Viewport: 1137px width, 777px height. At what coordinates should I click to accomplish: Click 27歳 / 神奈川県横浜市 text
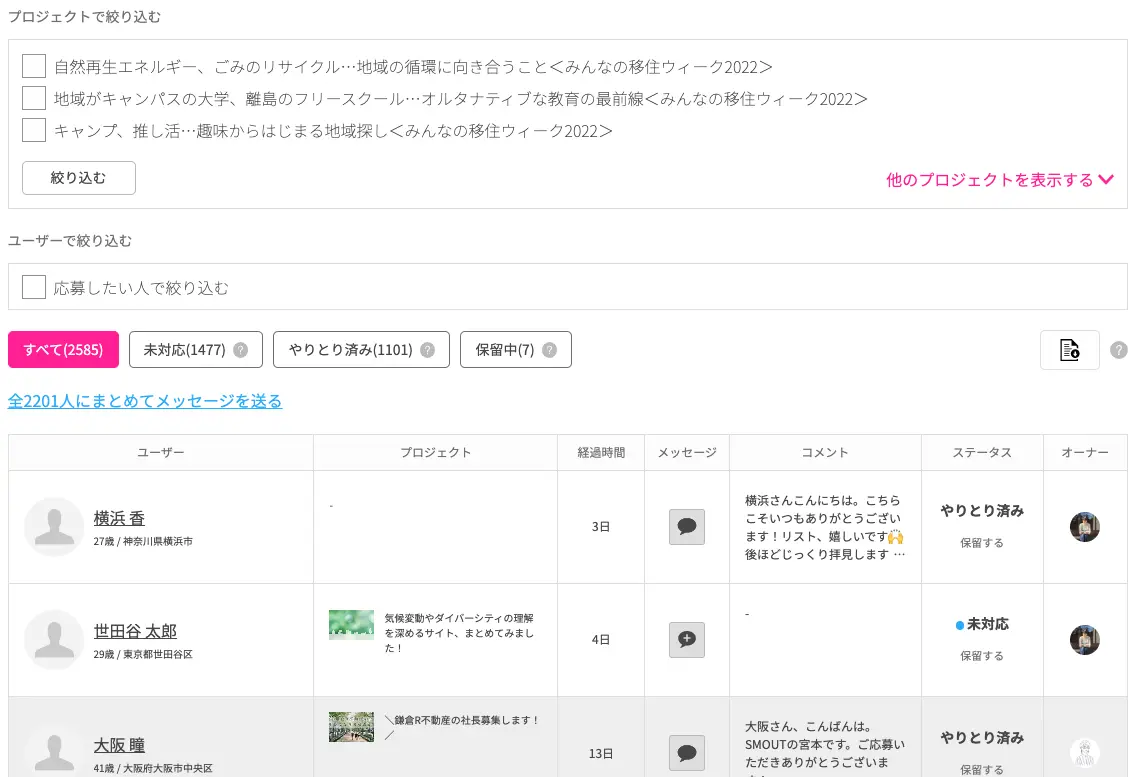[143, 541]
